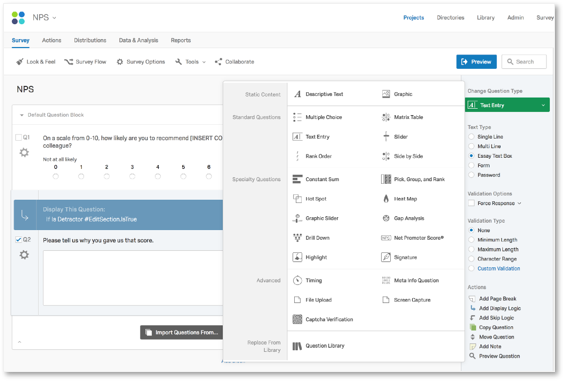Click the Preview button
564x381 pixels.
coord(477,62)
